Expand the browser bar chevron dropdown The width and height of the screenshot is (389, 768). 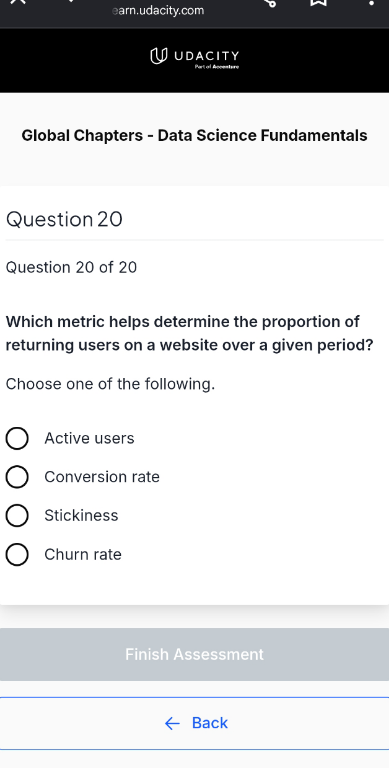pyautogui.click(x=71, y=1)
